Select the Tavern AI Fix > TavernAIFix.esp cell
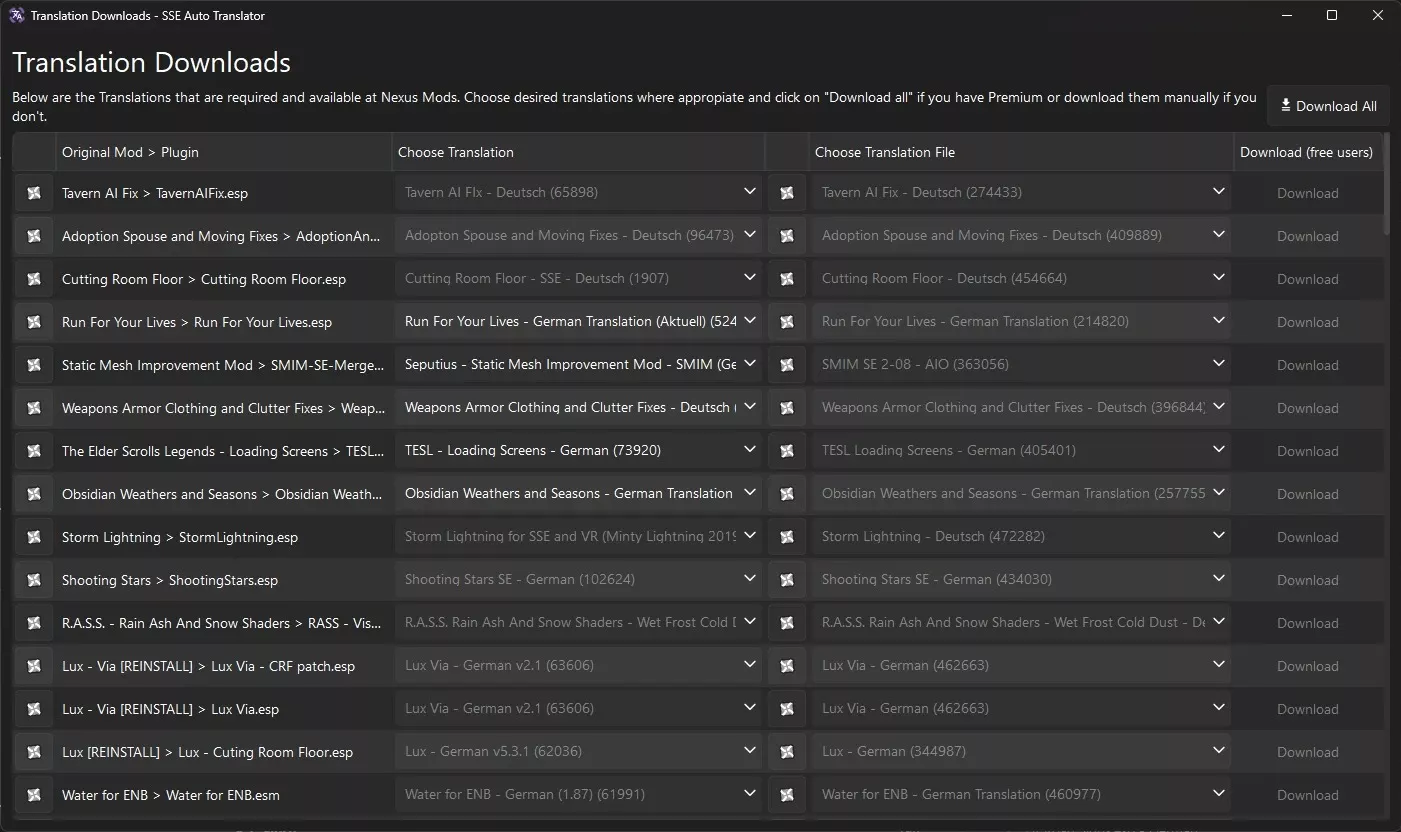Viewport: 1401px width, 832px height. (223, 193)
